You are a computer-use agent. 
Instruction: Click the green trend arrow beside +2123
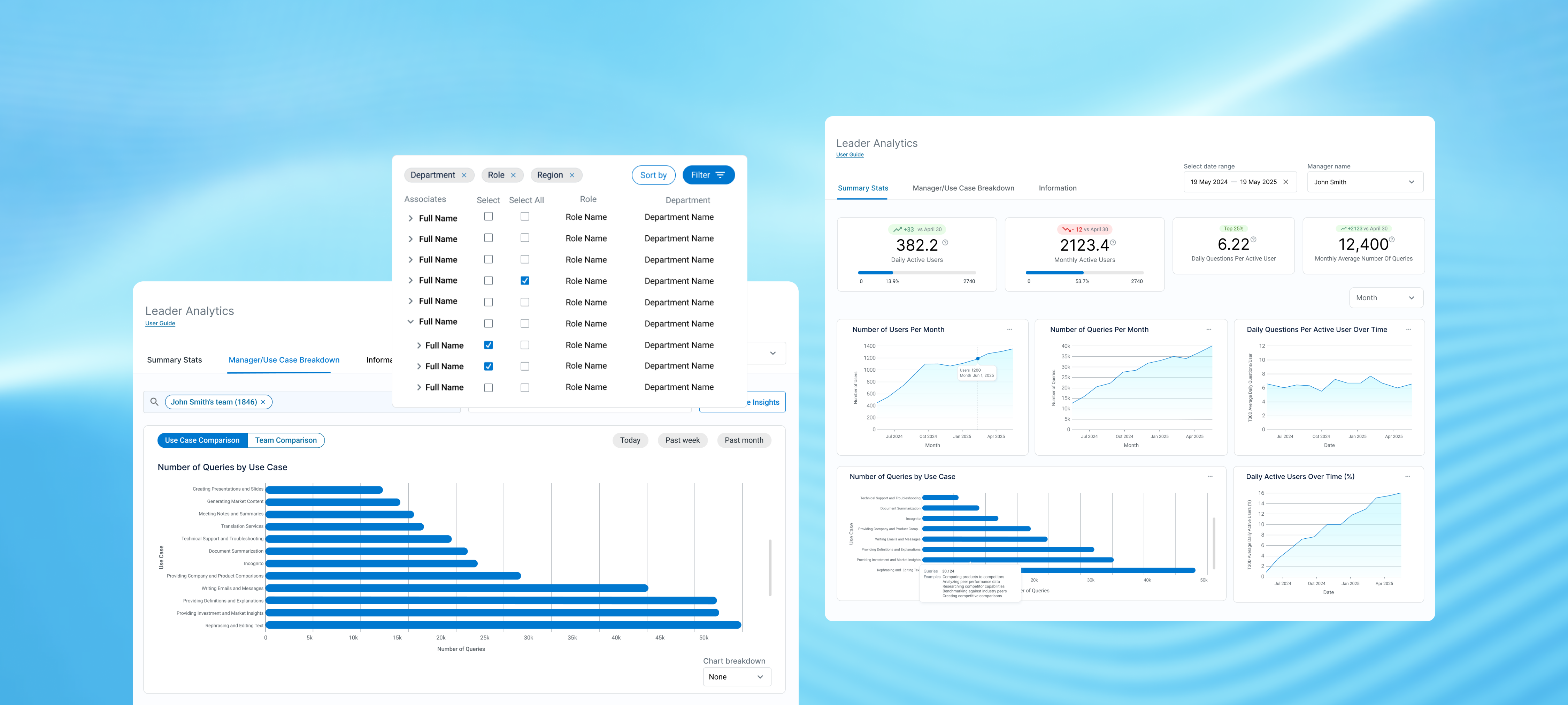point(1343,229)
